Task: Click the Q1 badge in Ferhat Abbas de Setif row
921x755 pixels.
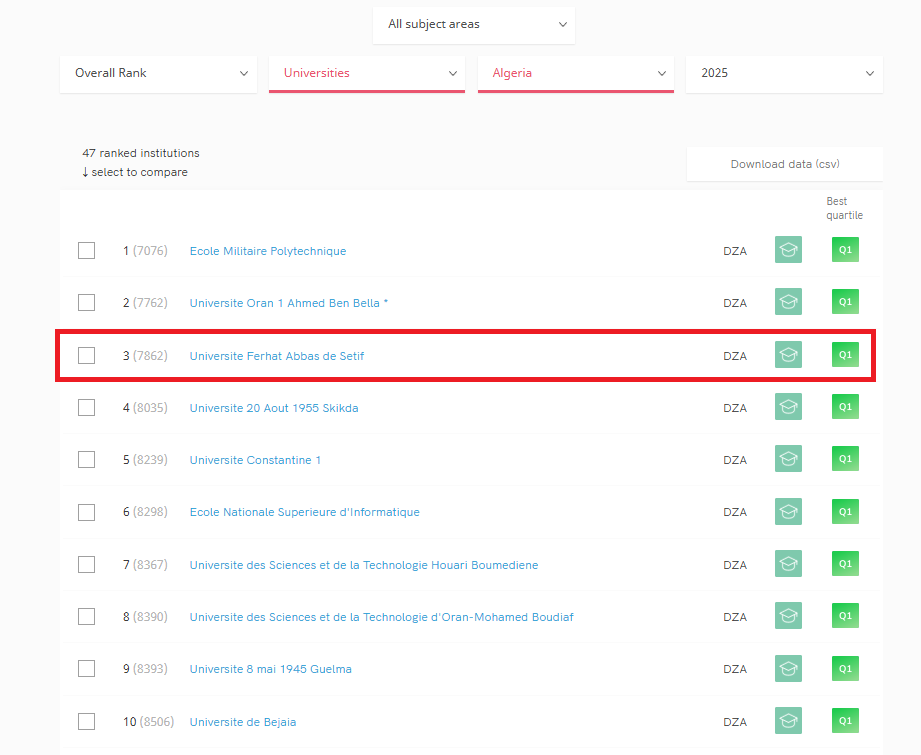Action: coord(845,354)
